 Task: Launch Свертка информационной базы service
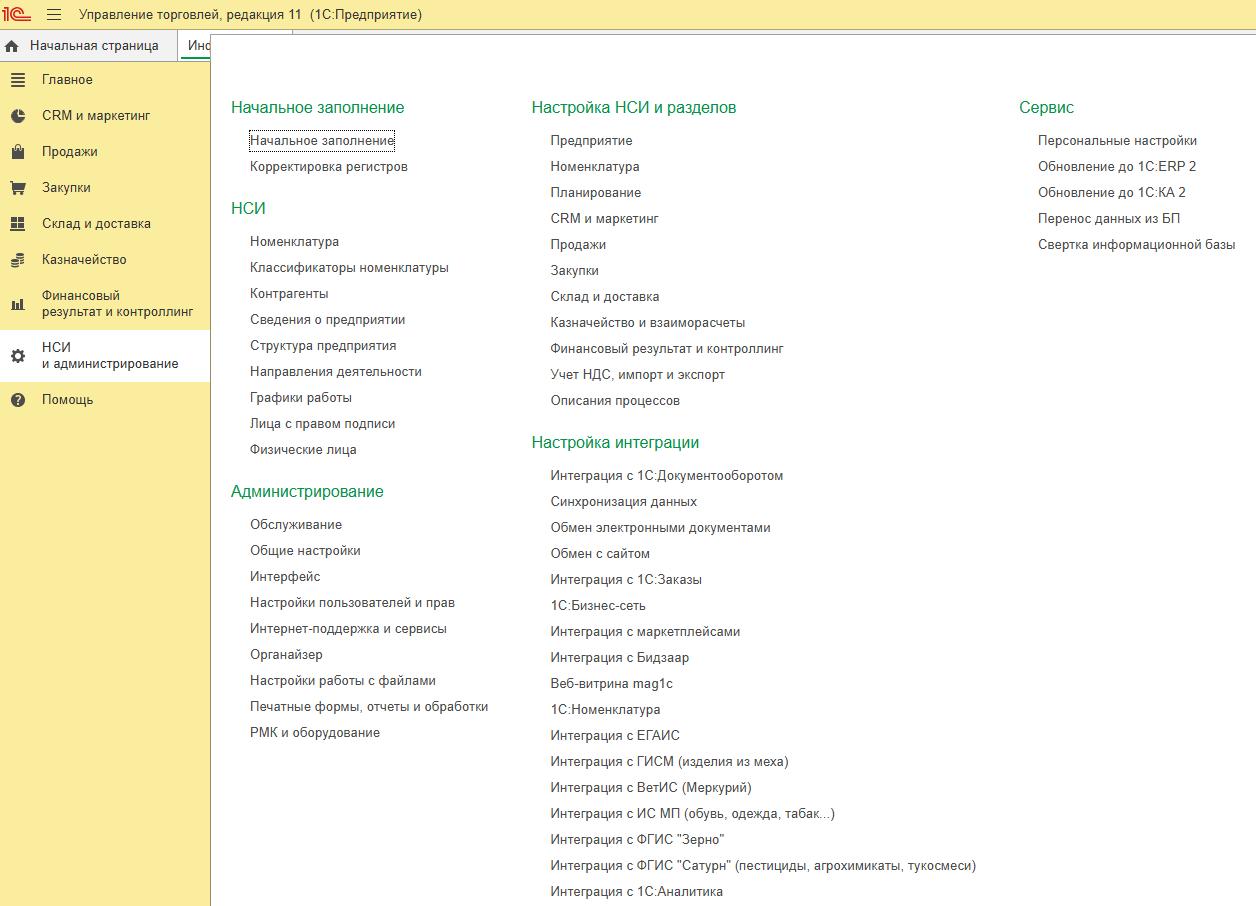pos(1136,245)
